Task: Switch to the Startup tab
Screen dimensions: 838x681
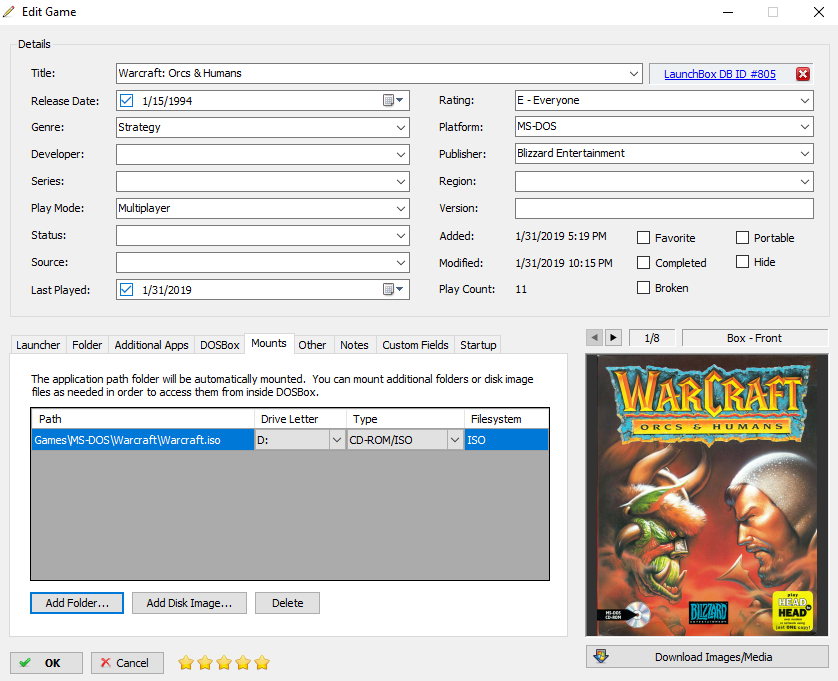Action: 478,345
